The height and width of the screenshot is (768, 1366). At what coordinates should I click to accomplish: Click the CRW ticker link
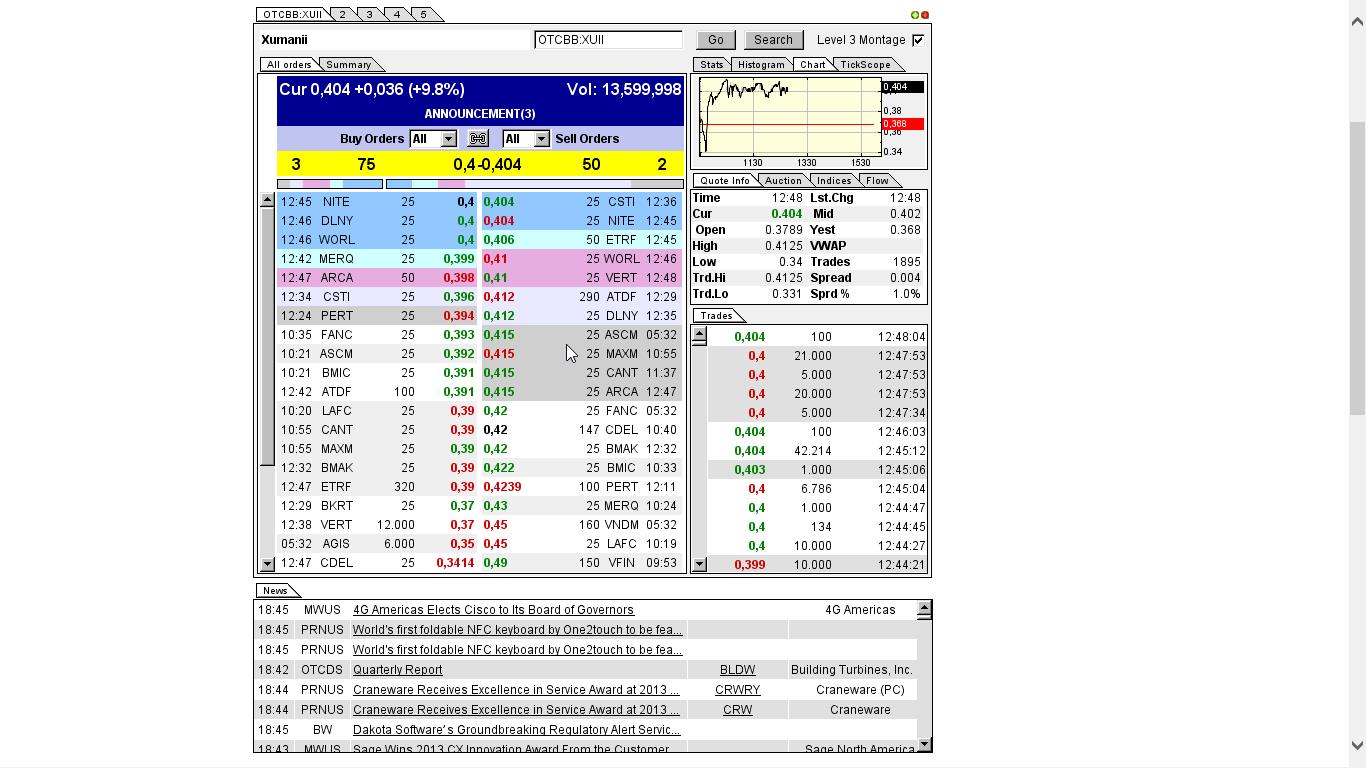(x=738, y=710)
